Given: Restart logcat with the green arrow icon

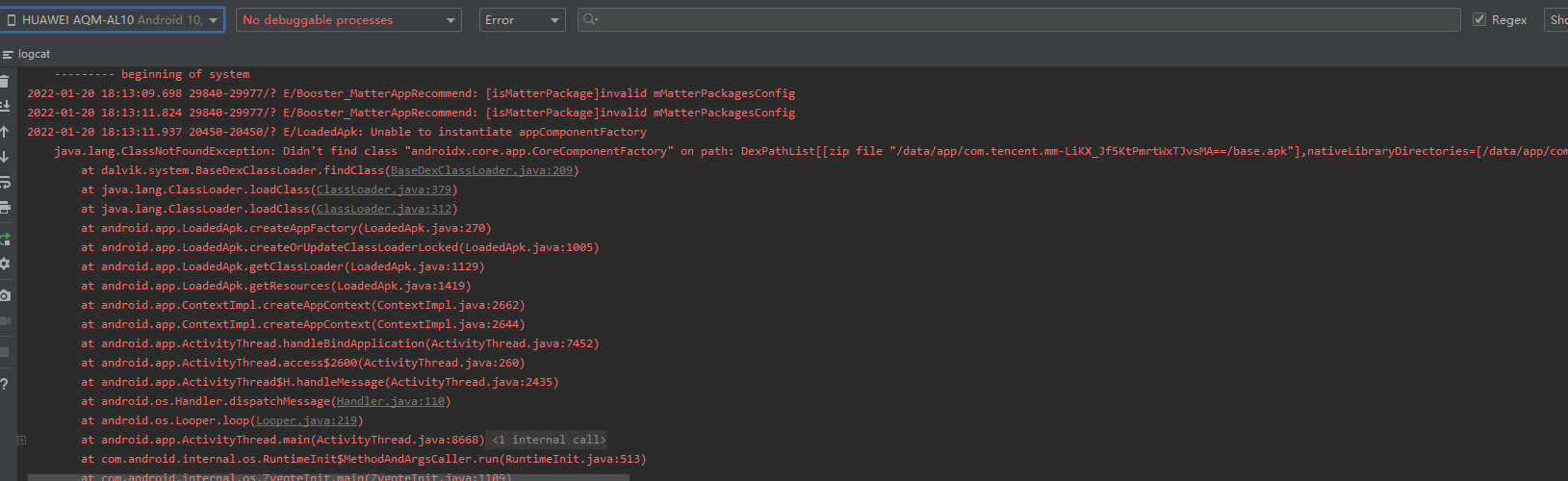Looking at the screenshot, I should [x=5, y=238].
